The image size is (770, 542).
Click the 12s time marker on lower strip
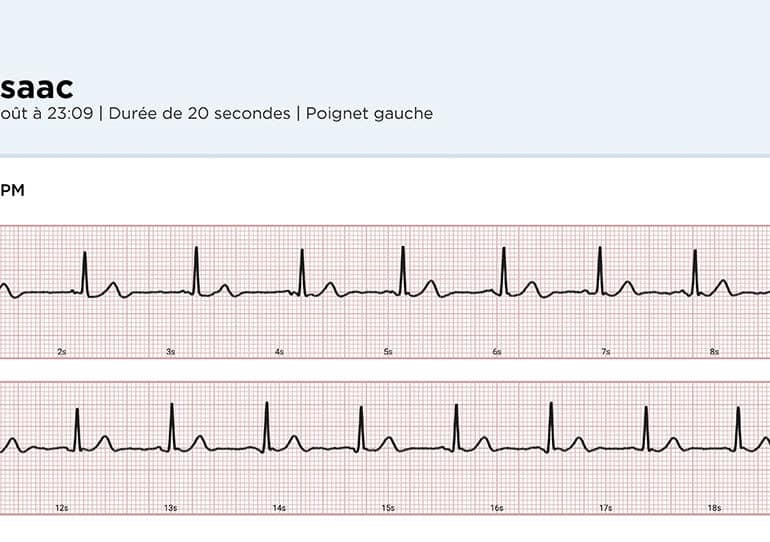[62, 508]
